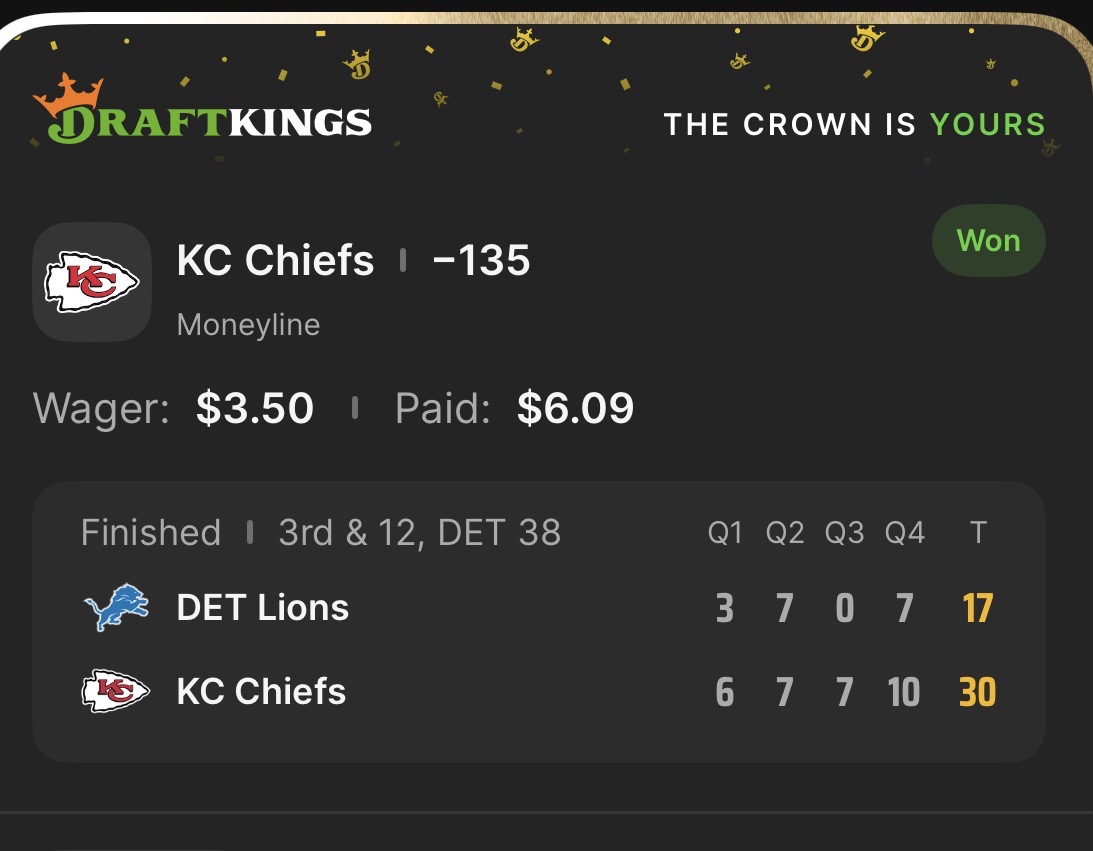Viewport: 1093px width, 851px height.
Task: Click the Finished game status label
Action: [151, 532]
